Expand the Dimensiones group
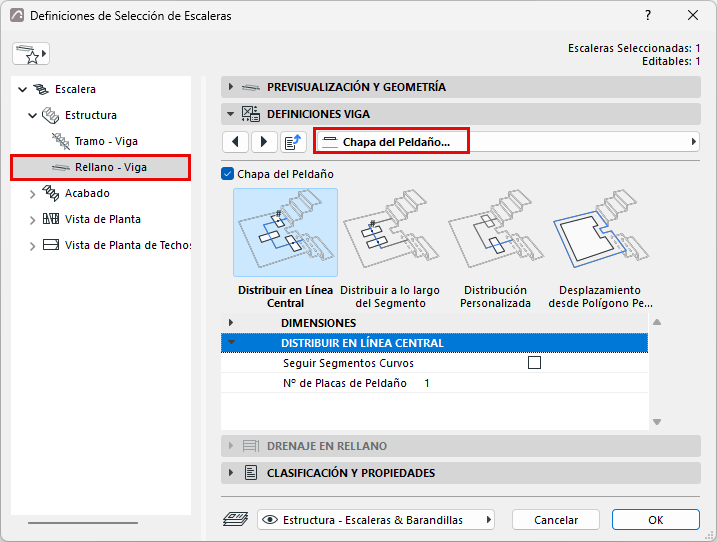The height and width of the screenshot is (542, 717). [x=231, y=322]
